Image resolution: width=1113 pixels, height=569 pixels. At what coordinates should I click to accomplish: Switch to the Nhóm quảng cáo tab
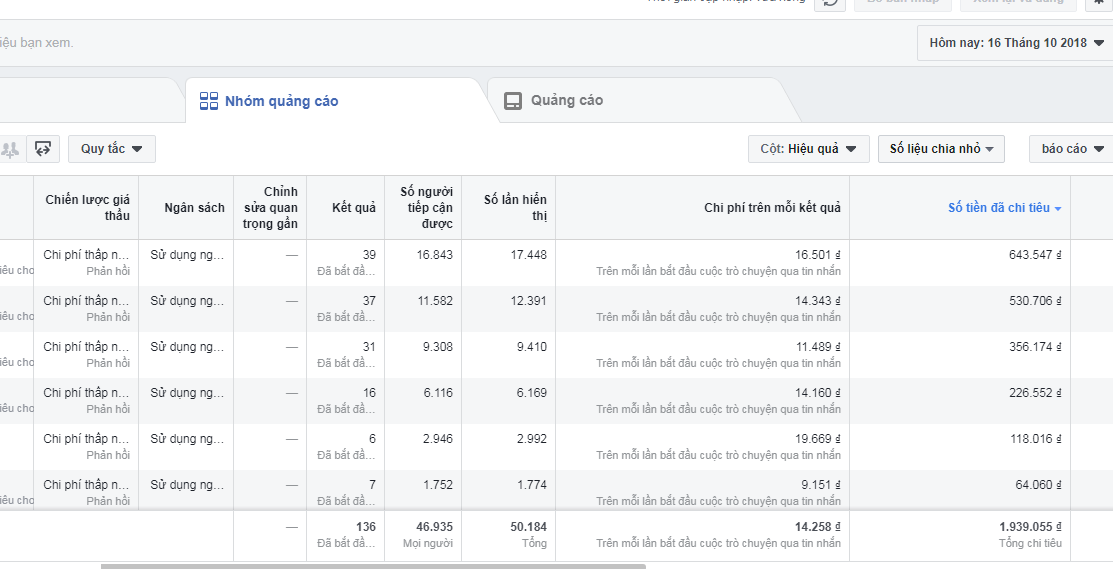point(270,101)
